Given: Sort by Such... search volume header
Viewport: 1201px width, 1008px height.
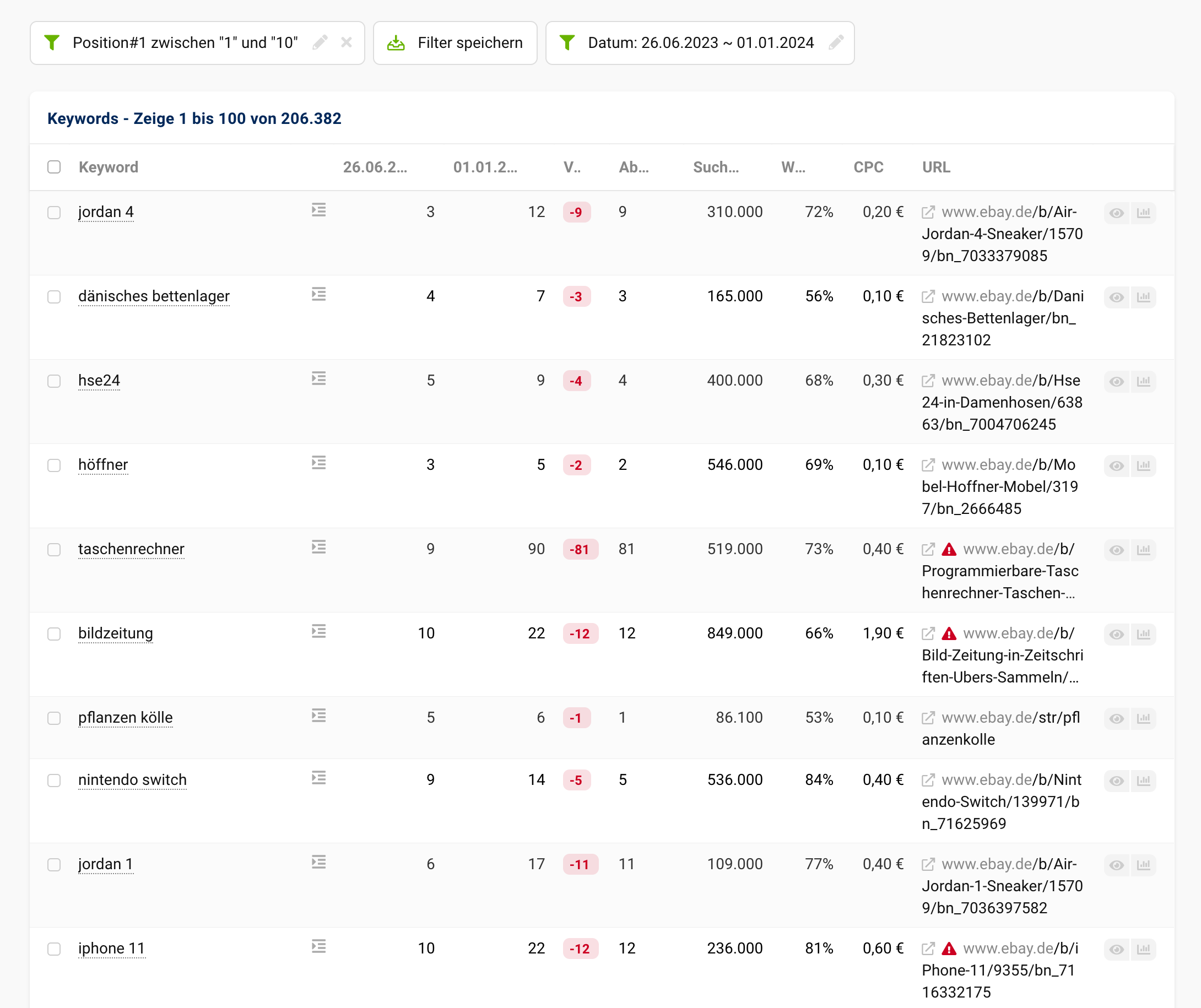Looking at the screenshot, I should (716, 167).
